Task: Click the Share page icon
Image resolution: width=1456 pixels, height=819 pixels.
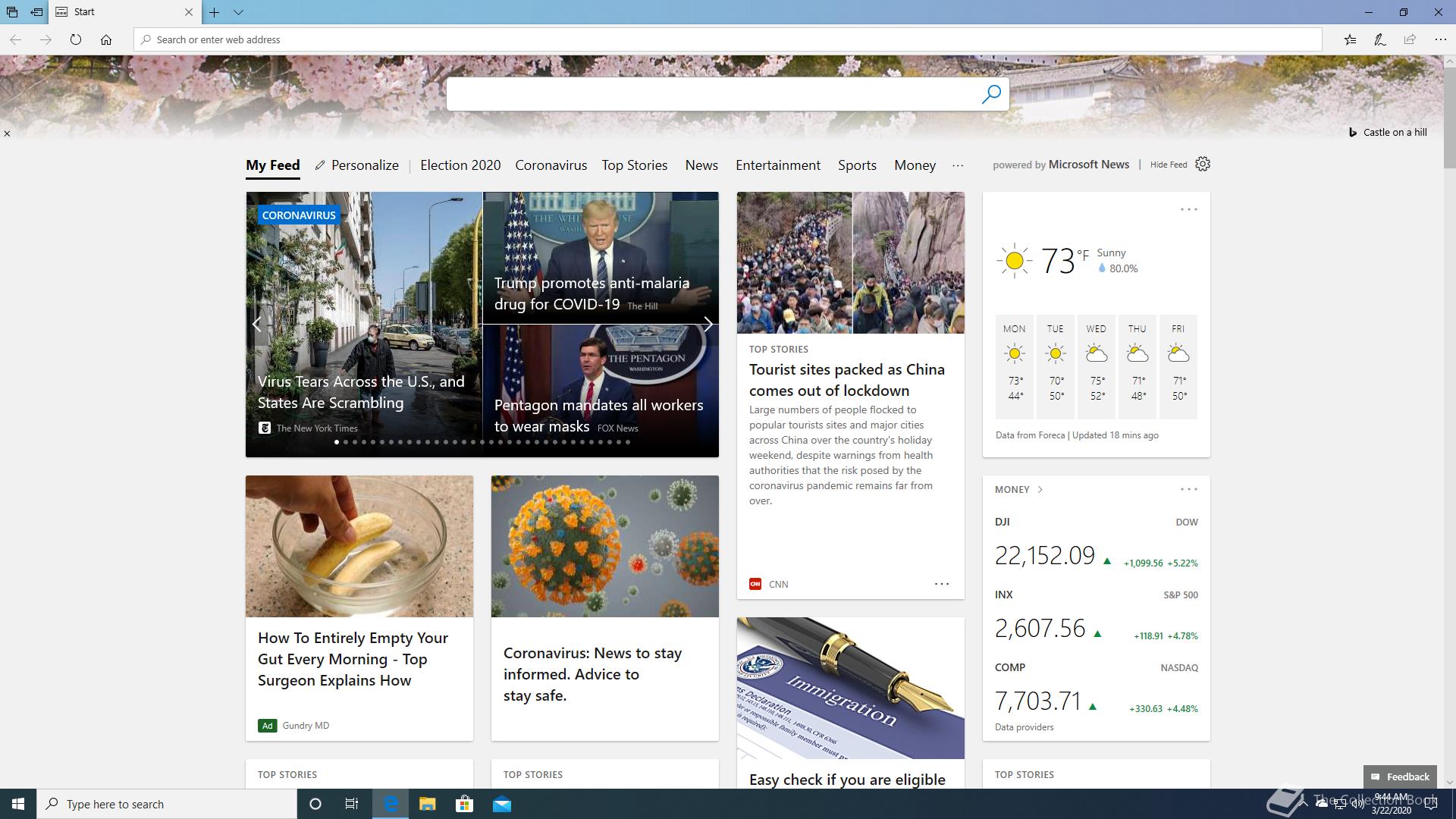Action: (x=1410, y=39)
